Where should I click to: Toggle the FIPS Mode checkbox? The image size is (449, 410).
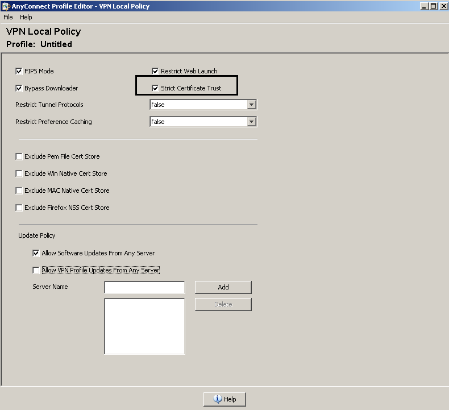click(x=19, y=71)
